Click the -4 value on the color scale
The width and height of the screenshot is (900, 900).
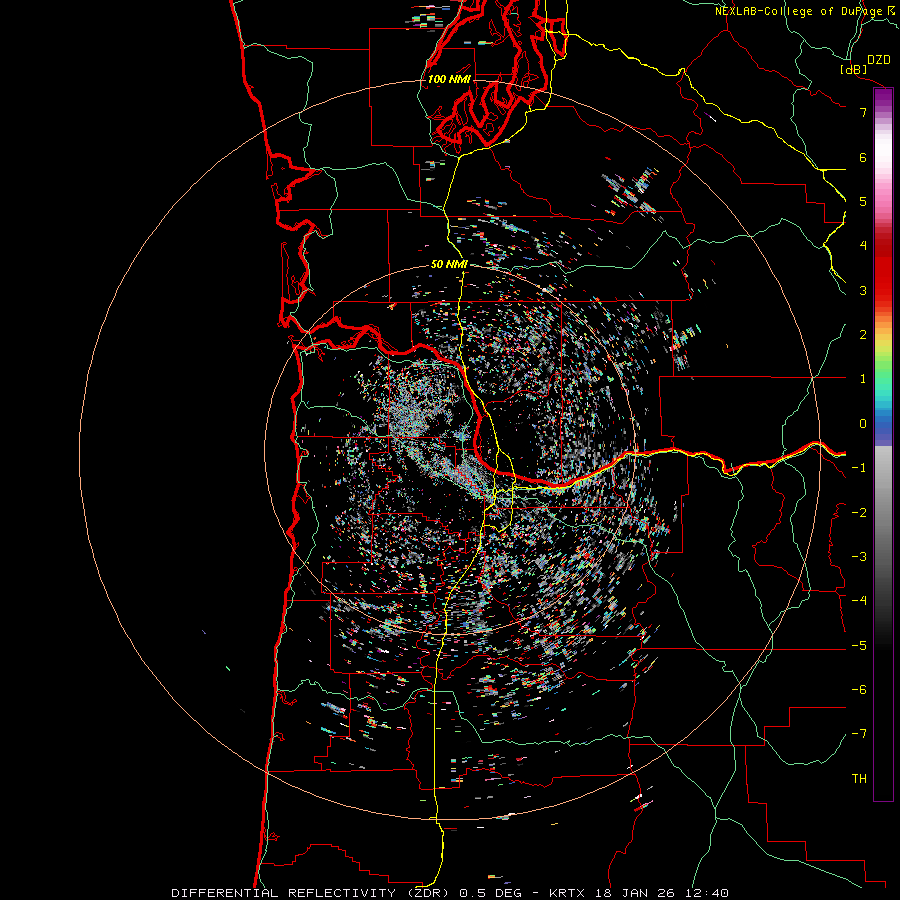pyautogui.click(x=859, y=601)
